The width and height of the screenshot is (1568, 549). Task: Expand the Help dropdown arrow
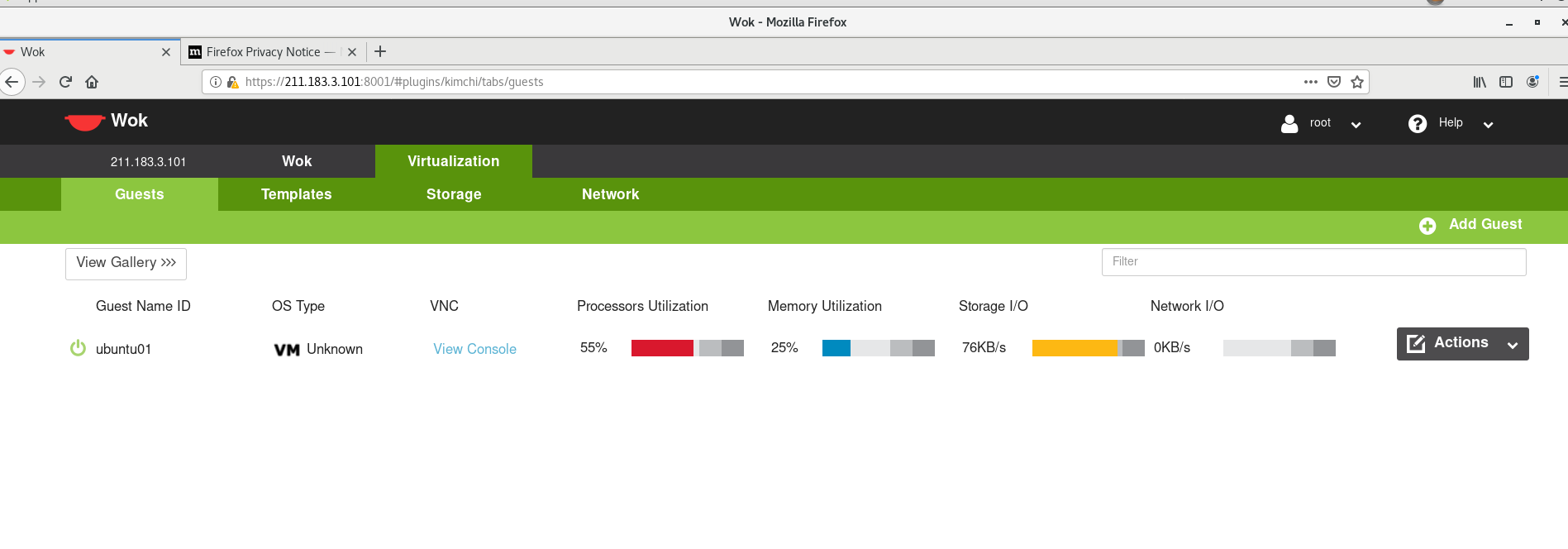(1488, 125)
